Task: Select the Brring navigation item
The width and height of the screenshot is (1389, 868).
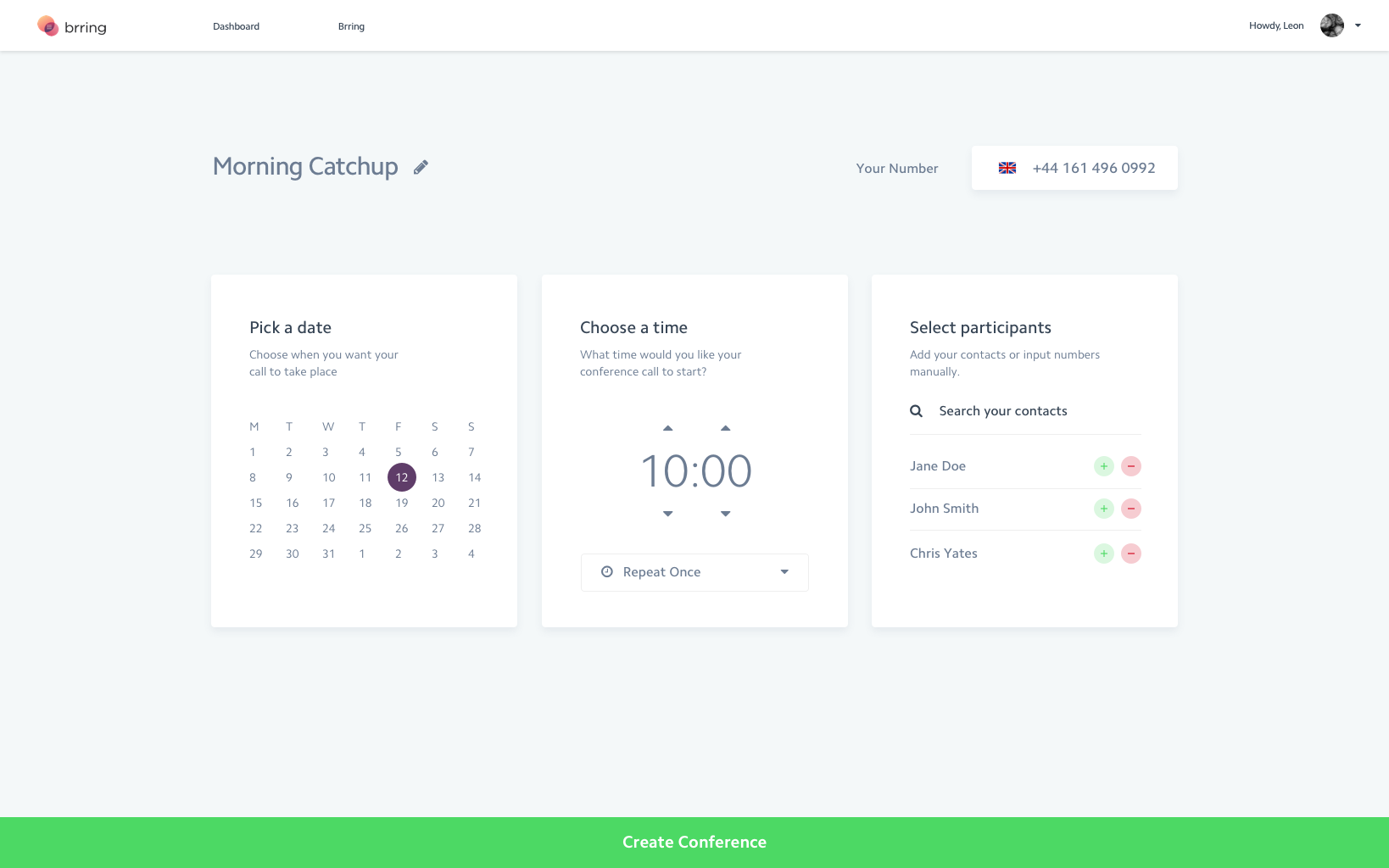Action: point(351,26)
